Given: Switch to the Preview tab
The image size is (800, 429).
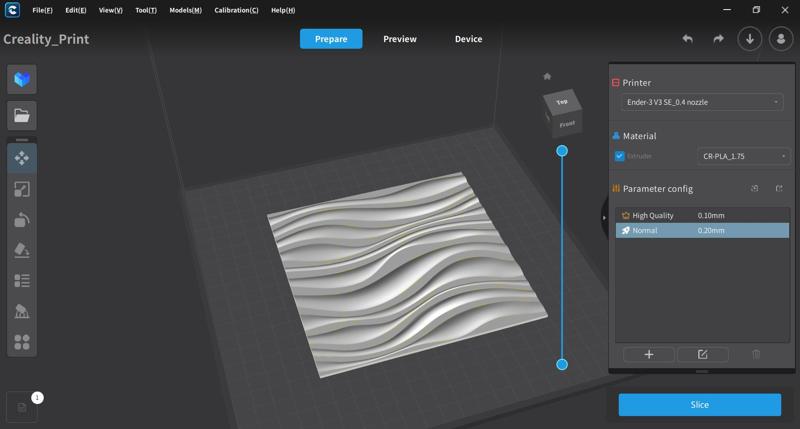Looking at the screenshot, I should click(x=400, y=39).
